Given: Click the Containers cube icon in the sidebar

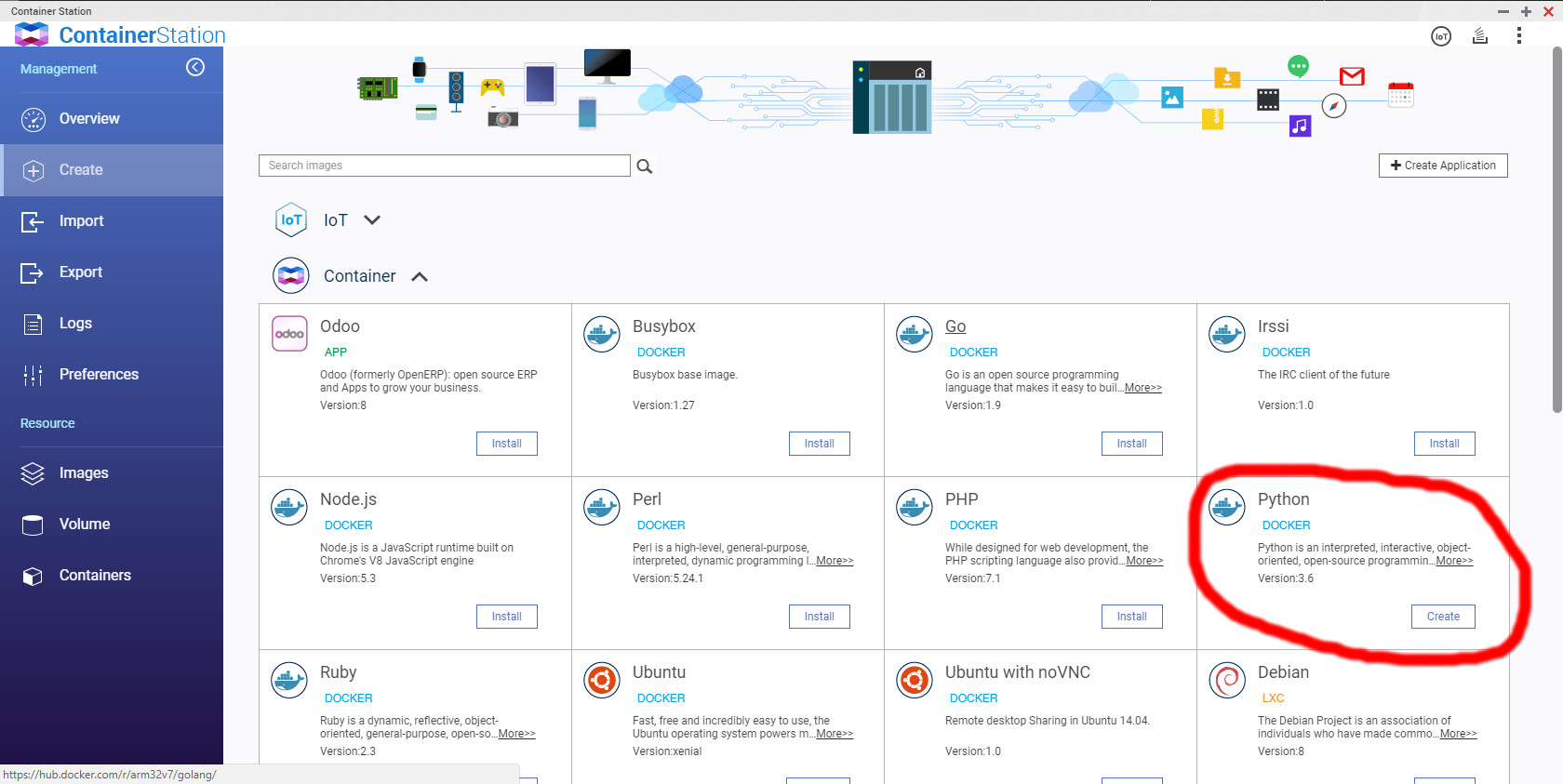Looking at the screenshot, I should tap(33, 576).
